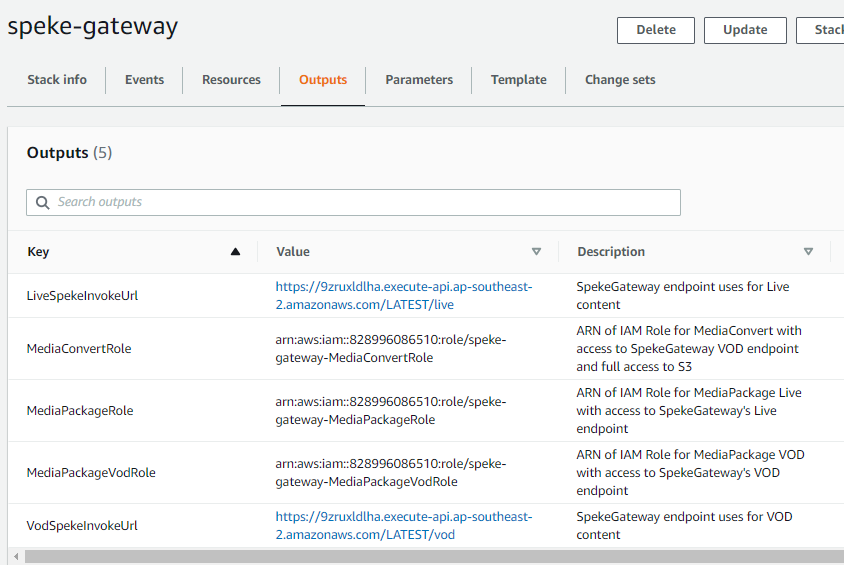
Task: Click the horizontal scrollbar track
Action: click(x=430, y=556)
